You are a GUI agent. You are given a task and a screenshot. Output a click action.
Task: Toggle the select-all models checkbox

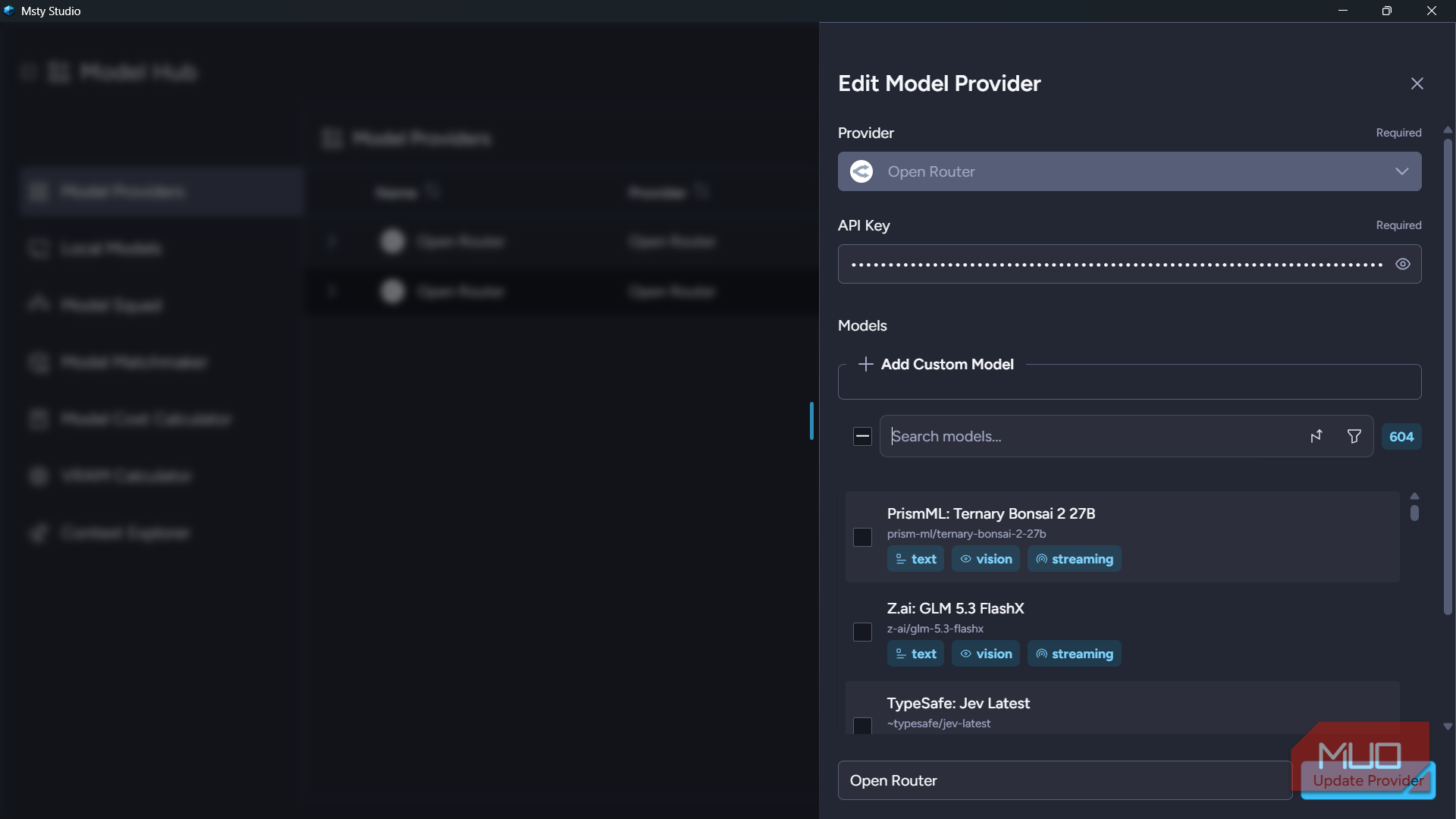pos(862,436)
